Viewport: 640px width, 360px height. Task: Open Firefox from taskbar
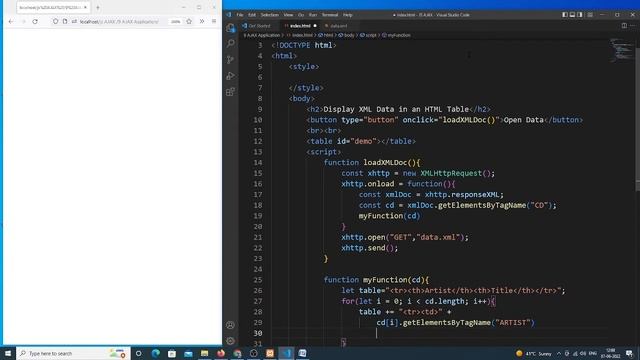(x=221, y=353)
